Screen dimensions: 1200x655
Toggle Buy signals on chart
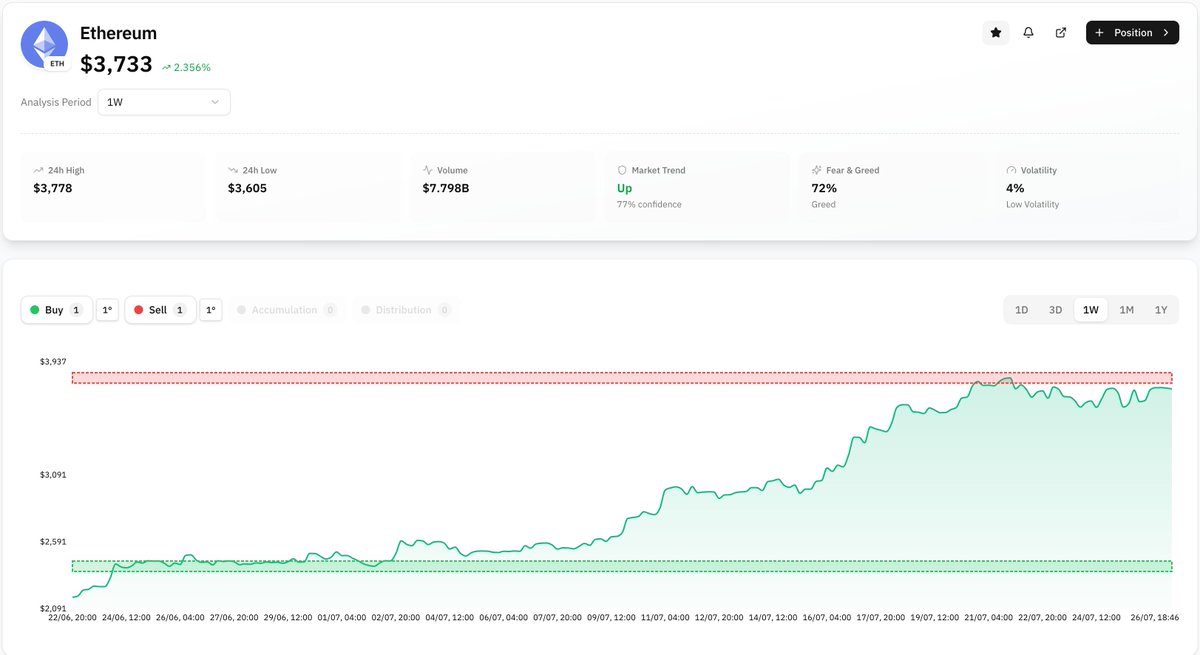point(56,310)
